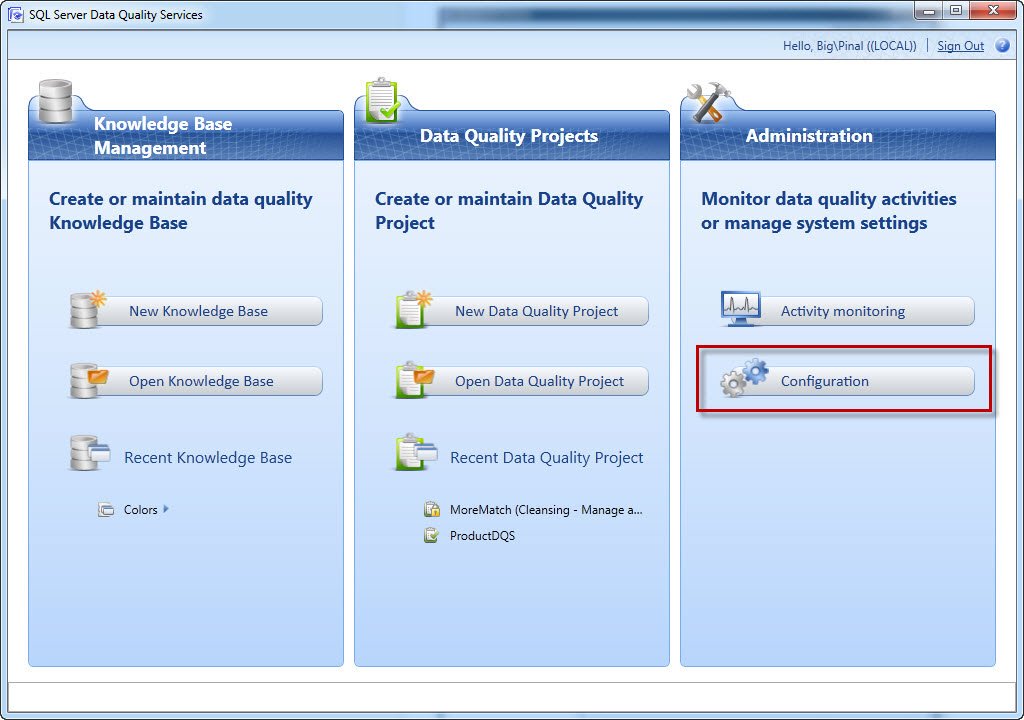1024x720 pixels.
Task: Click the Recent Knowledge Base database icon
Action: [89, 453]
